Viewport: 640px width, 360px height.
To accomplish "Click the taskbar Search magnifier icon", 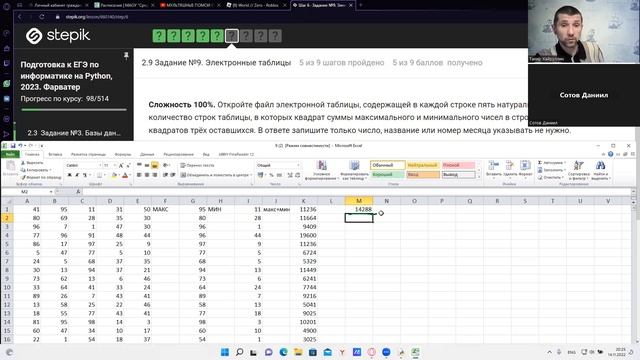I will click(240, 352).
